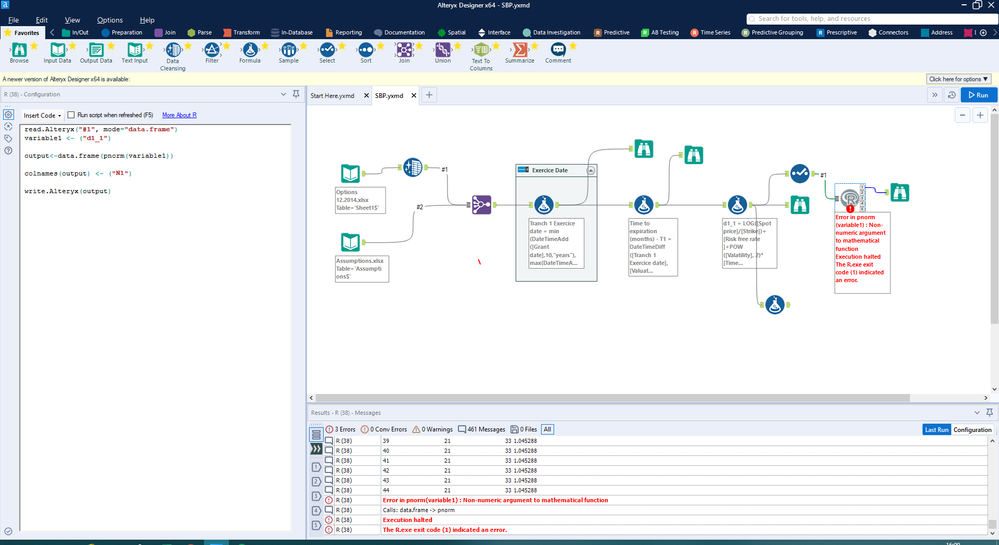The image size is (999, 545).
Task: Toggle the All messages filter
Action: point(547,429)
